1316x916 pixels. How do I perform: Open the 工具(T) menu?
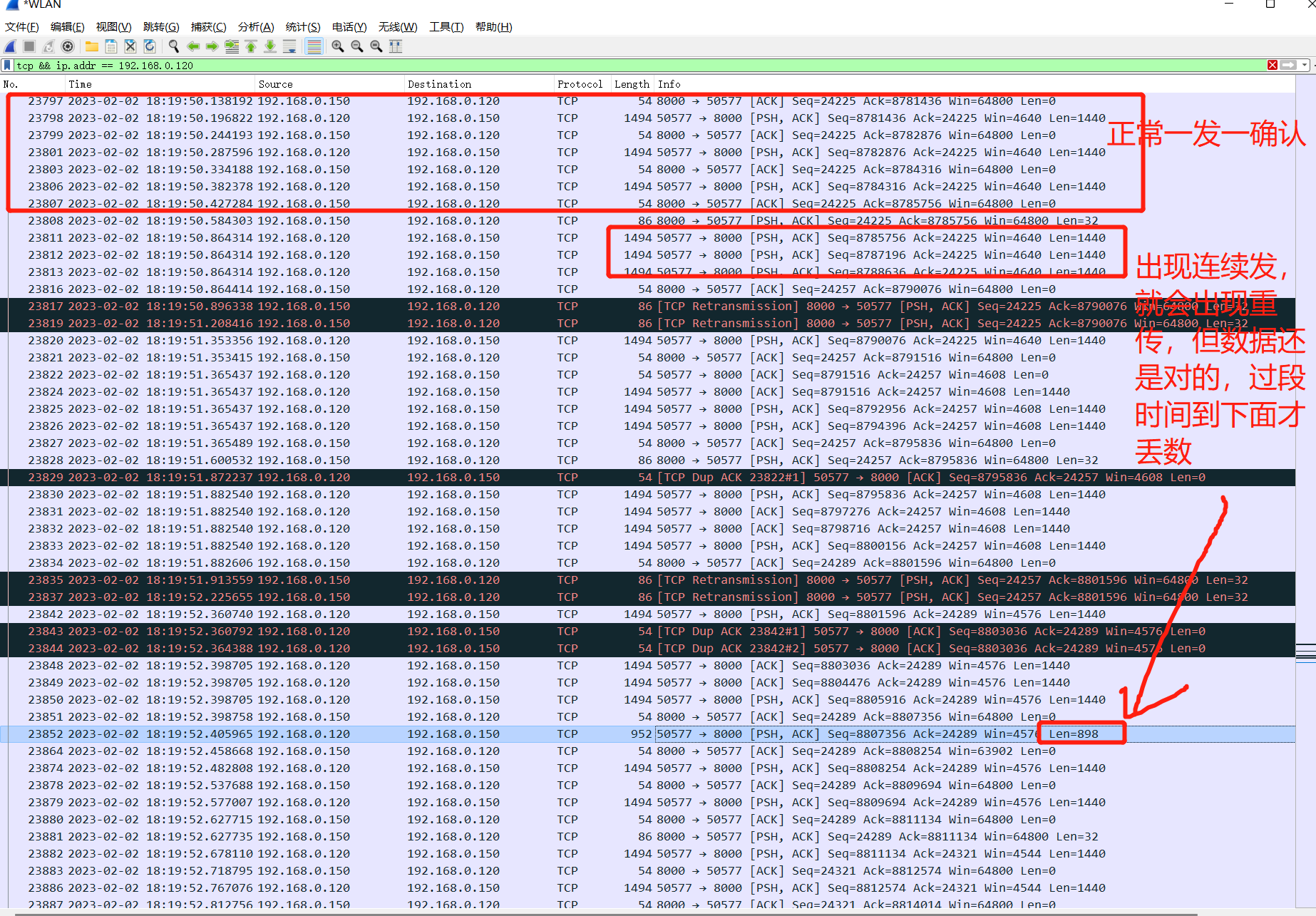coord(446,27)
